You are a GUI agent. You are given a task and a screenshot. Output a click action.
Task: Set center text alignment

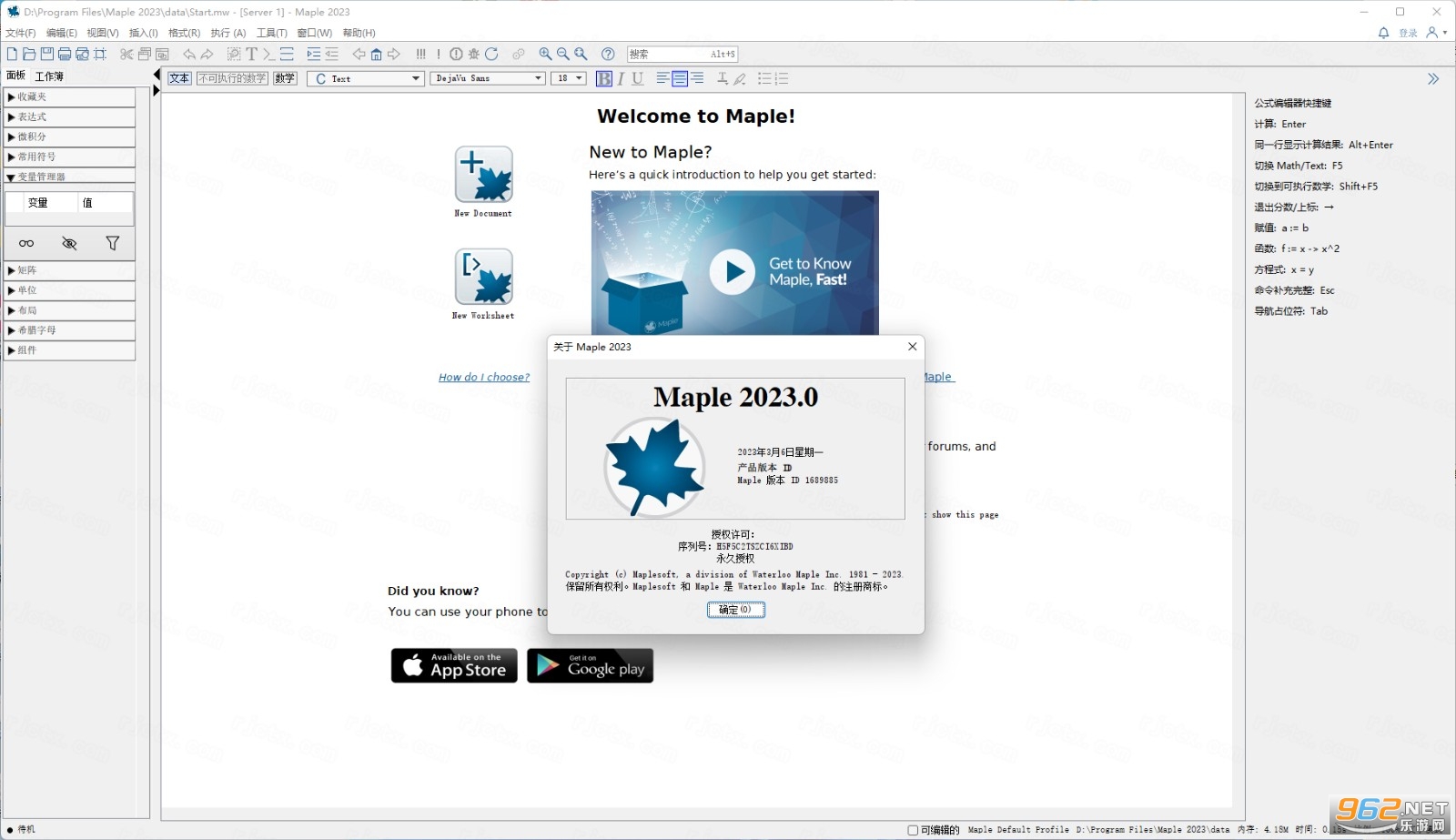680,79
